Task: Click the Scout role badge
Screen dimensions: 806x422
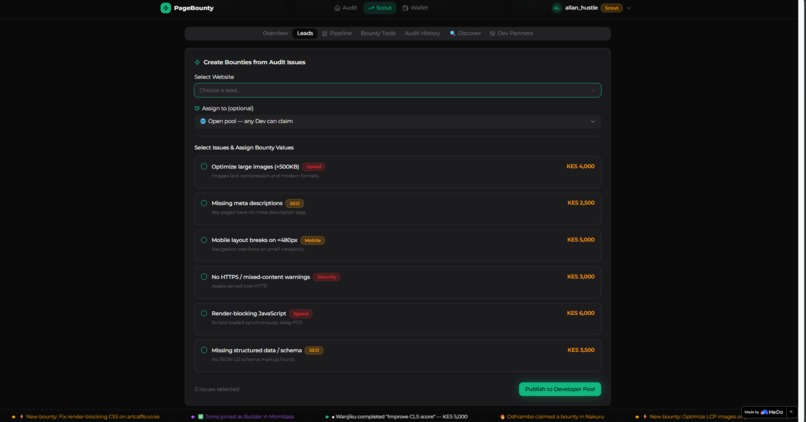Action: (x=611, y=8)
